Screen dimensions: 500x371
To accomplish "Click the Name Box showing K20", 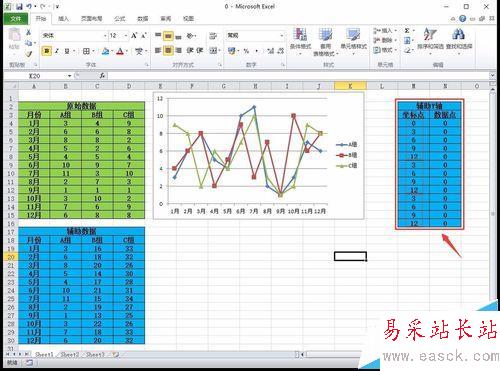I will (x=35, y=76).
